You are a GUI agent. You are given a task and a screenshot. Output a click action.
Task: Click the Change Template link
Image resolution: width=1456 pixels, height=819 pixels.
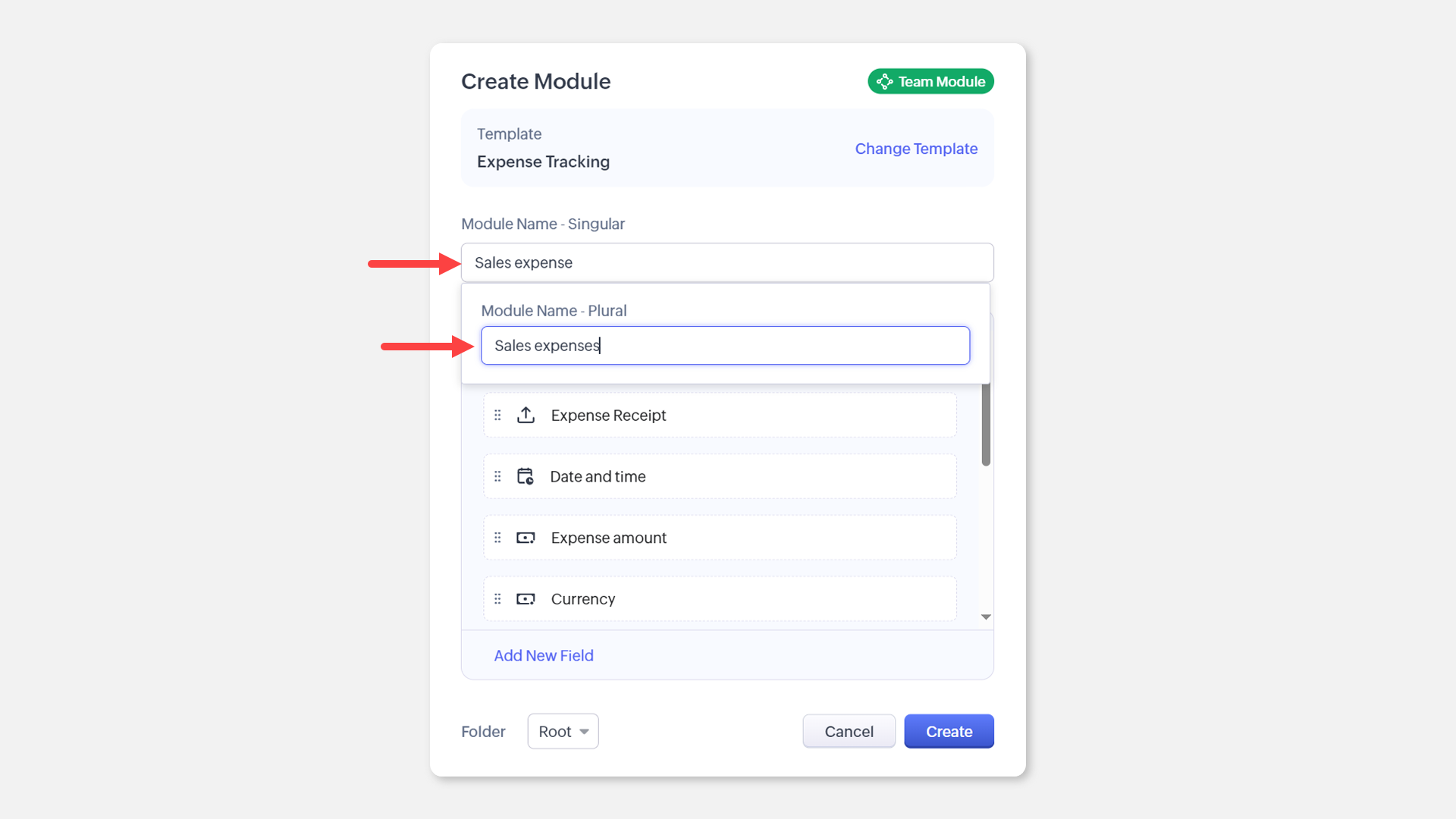click(x=916, y=149)
